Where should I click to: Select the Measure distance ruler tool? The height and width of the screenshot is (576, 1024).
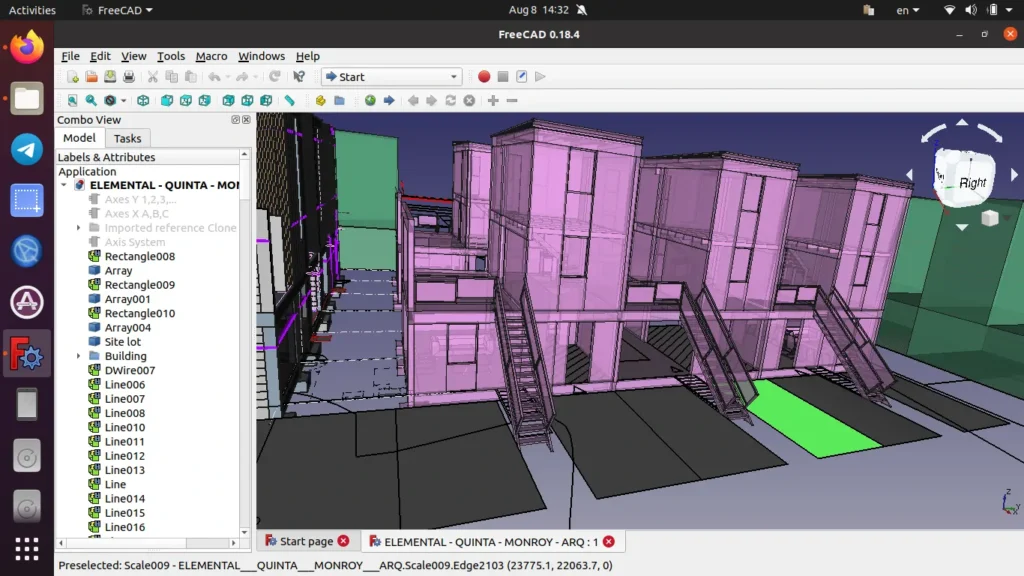coord(289,101)
